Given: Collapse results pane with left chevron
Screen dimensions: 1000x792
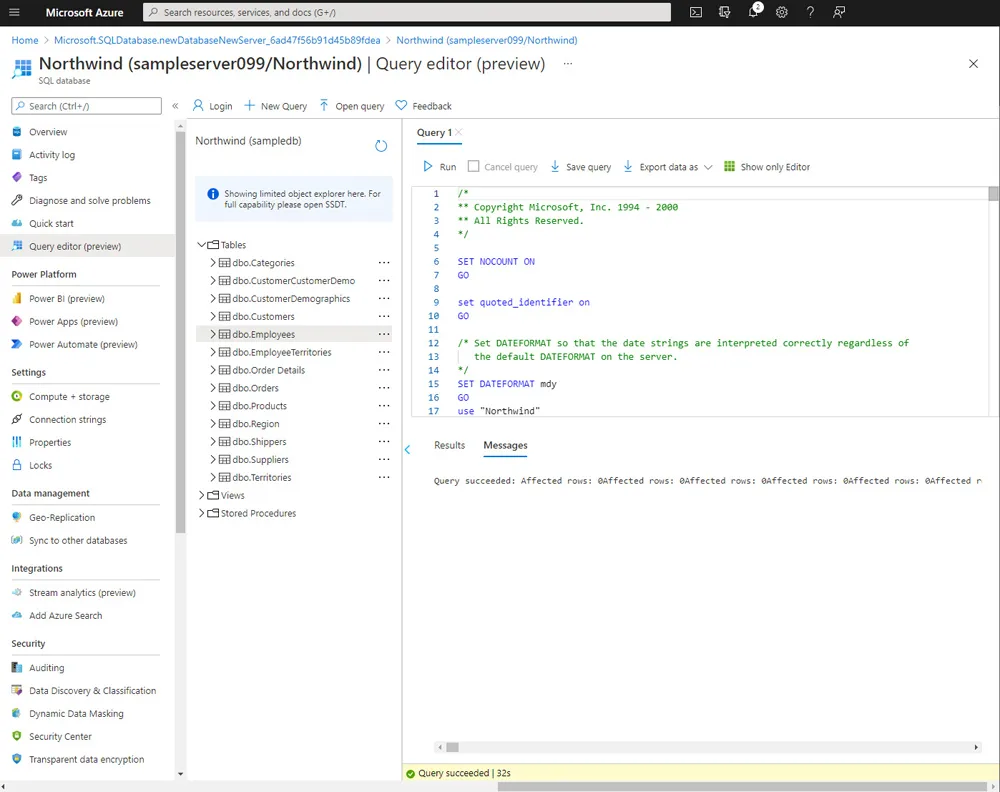Looking at the screenshot, I should [408, 450].
